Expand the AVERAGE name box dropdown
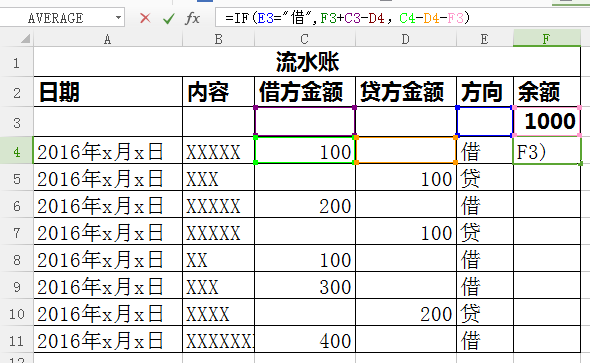Screen dimensions: 590x363 pos(119,18)
